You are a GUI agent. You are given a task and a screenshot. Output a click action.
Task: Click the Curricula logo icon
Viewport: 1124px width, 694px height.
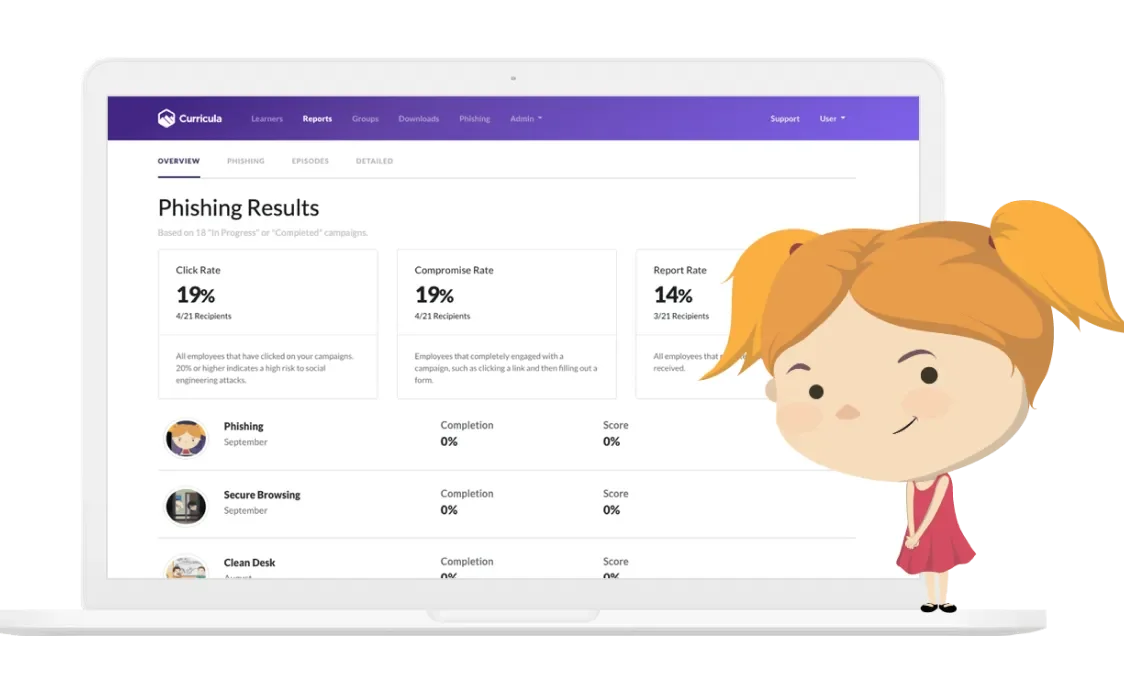(166, 118)
